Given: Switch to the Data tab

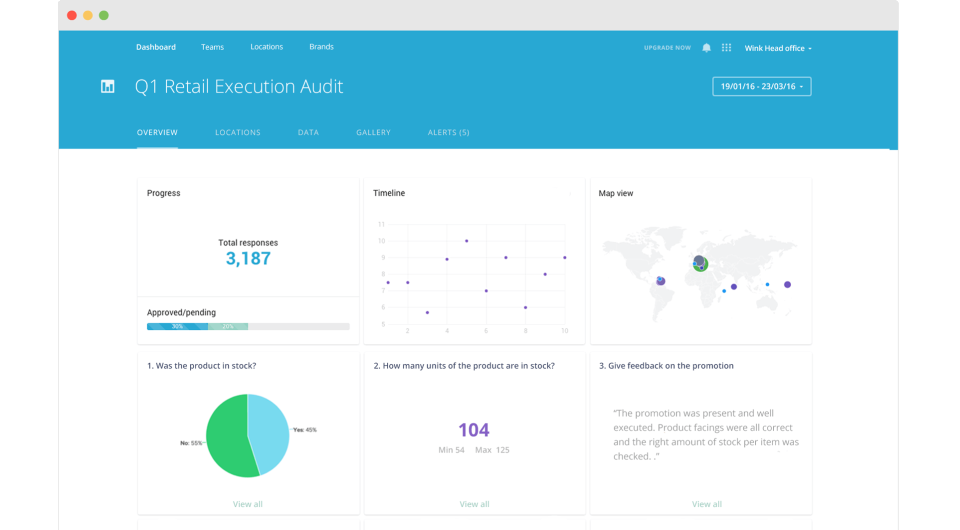Looking at the screenshot, I should pyautogui.click(x=308, y=132).
